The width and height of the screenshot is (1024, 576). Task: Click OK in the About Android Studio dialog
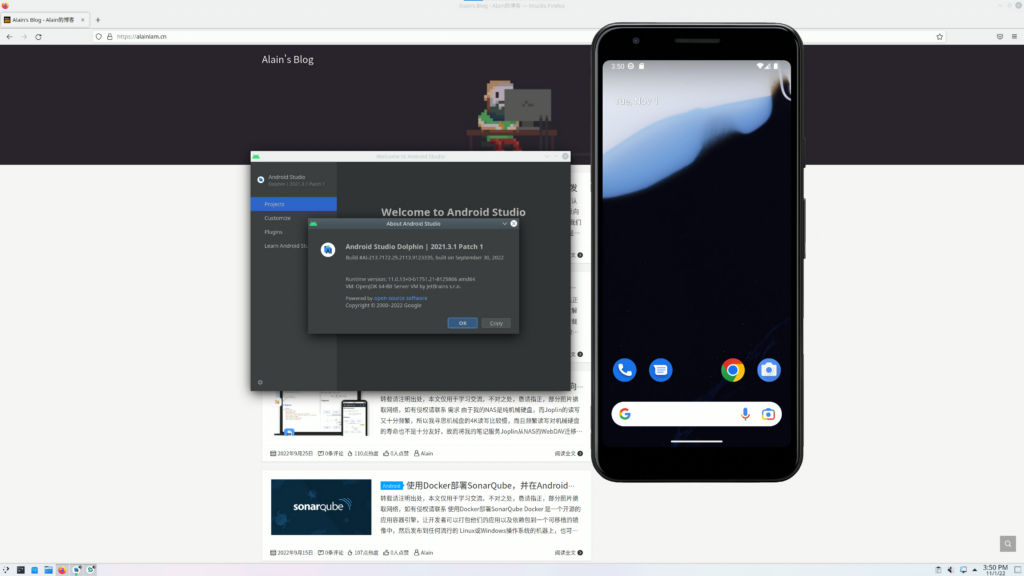[x=462, y=323]
